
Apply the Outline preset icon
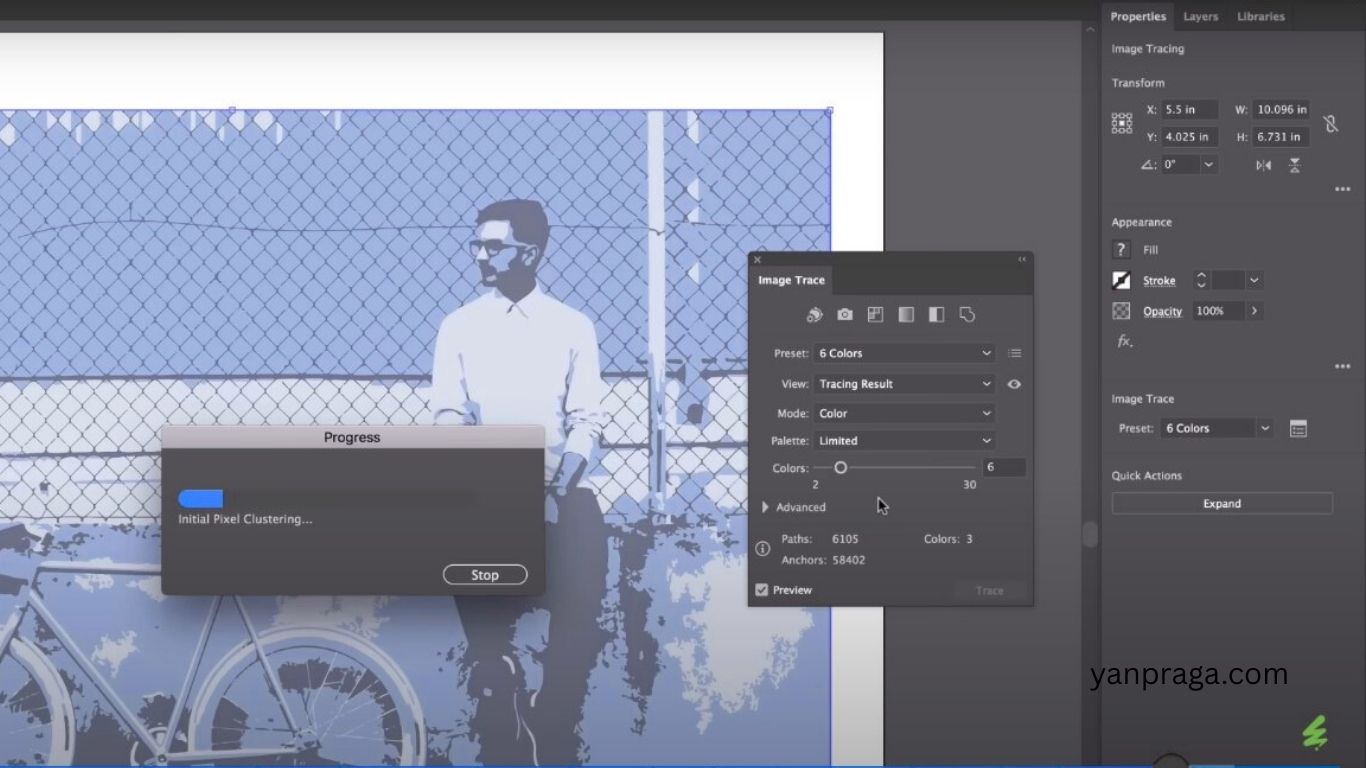967,314
